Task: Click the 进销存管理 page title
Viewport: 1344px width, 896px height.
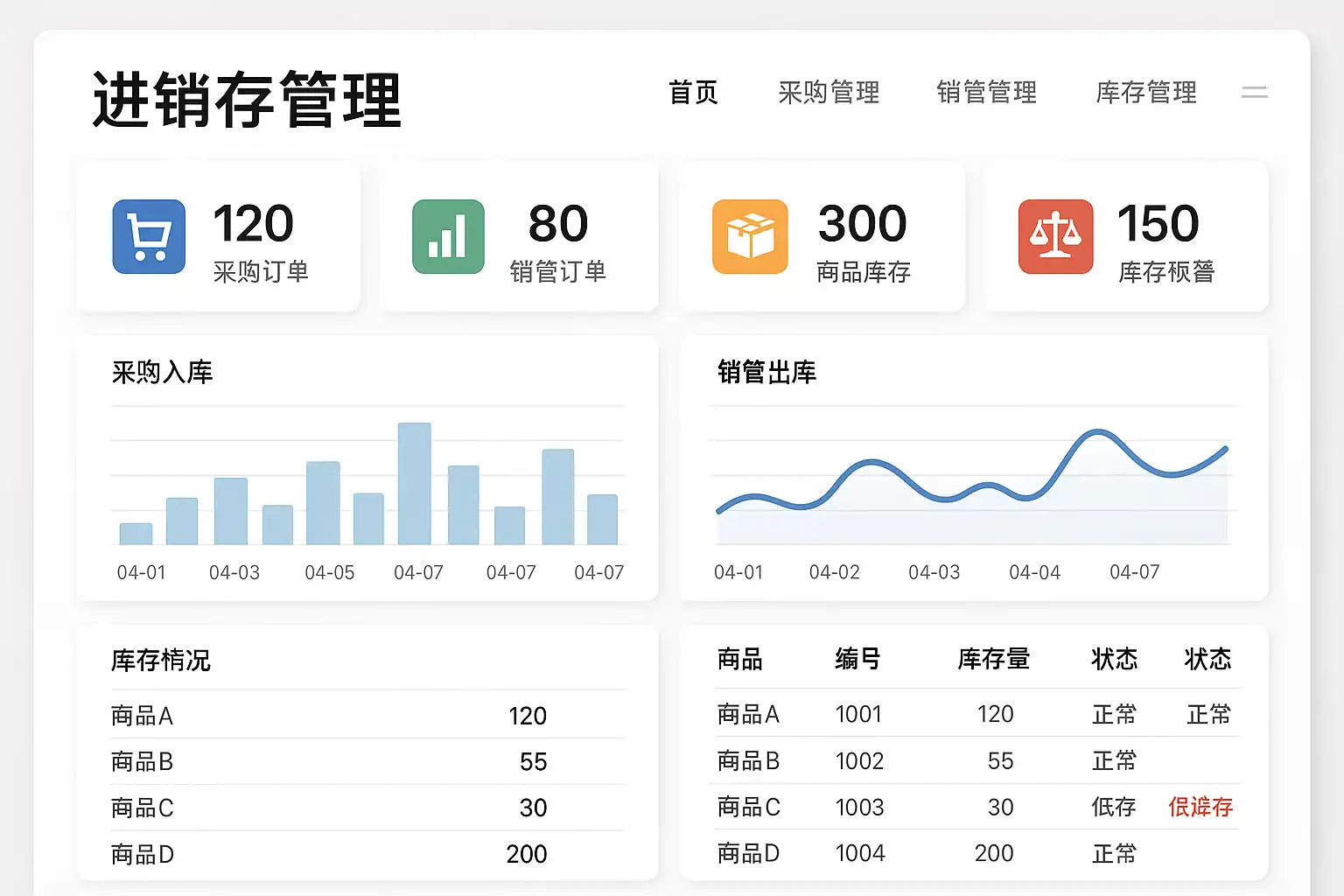Action: pos(247,101)
